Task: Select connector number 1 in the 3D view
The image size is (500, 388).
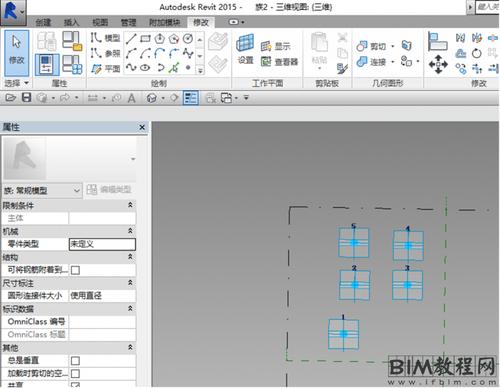Action: pyautogui.click(x=344, y=334)
